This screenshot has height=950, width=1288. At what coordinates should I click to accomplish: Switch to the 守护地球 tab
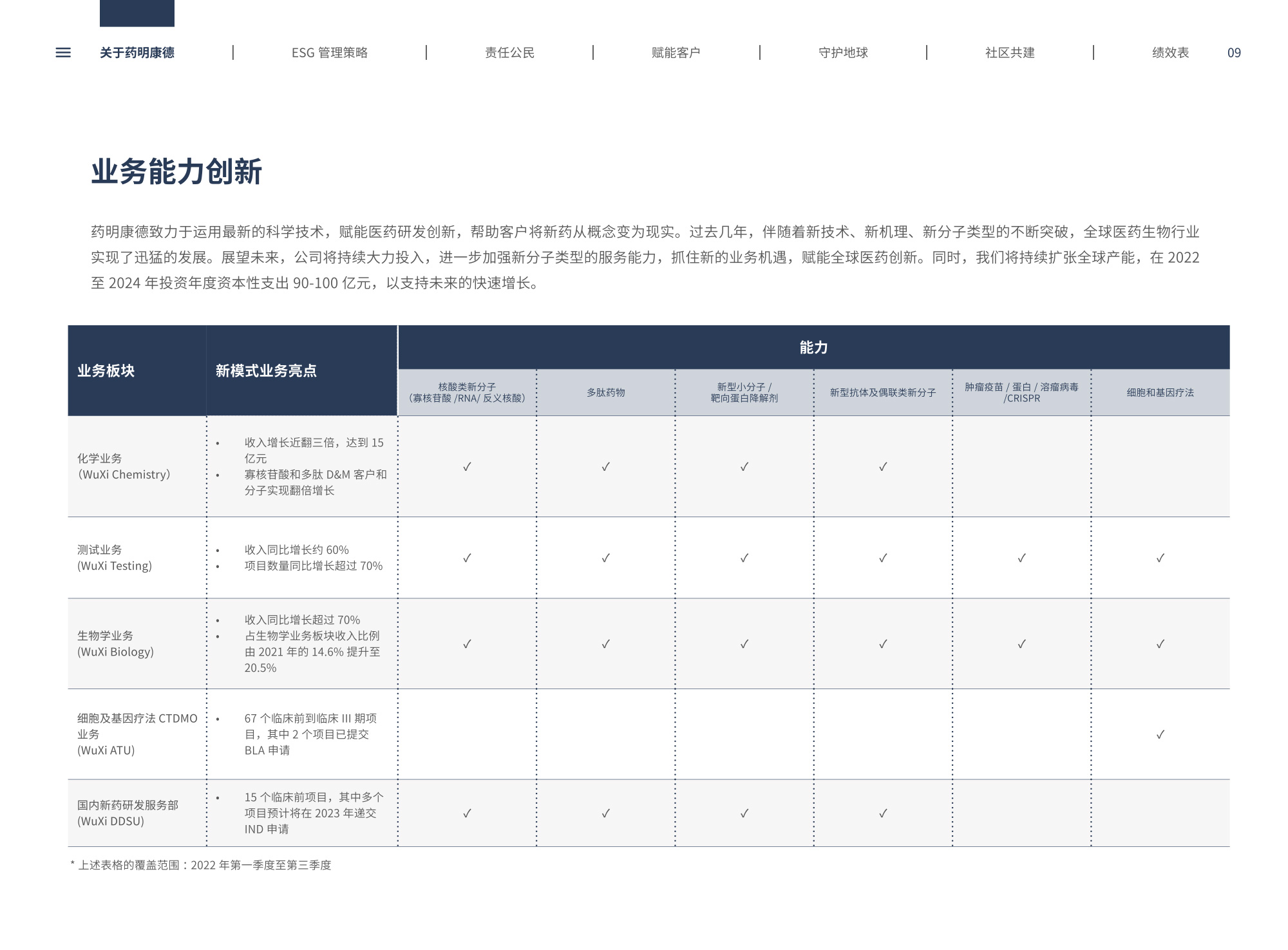[843, 53]
